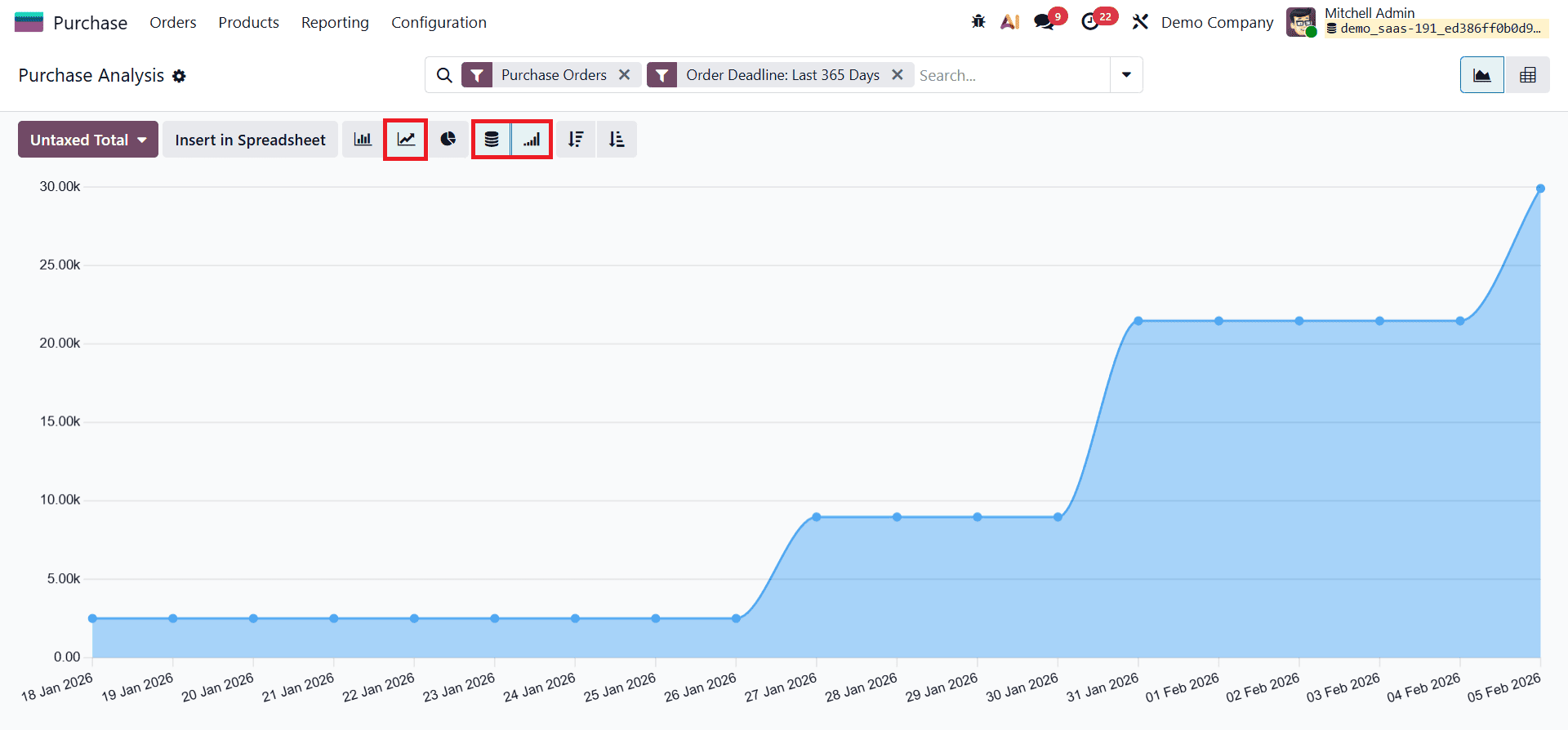
Task: Open the debug bug icon menu
Action: click(978, 22)
